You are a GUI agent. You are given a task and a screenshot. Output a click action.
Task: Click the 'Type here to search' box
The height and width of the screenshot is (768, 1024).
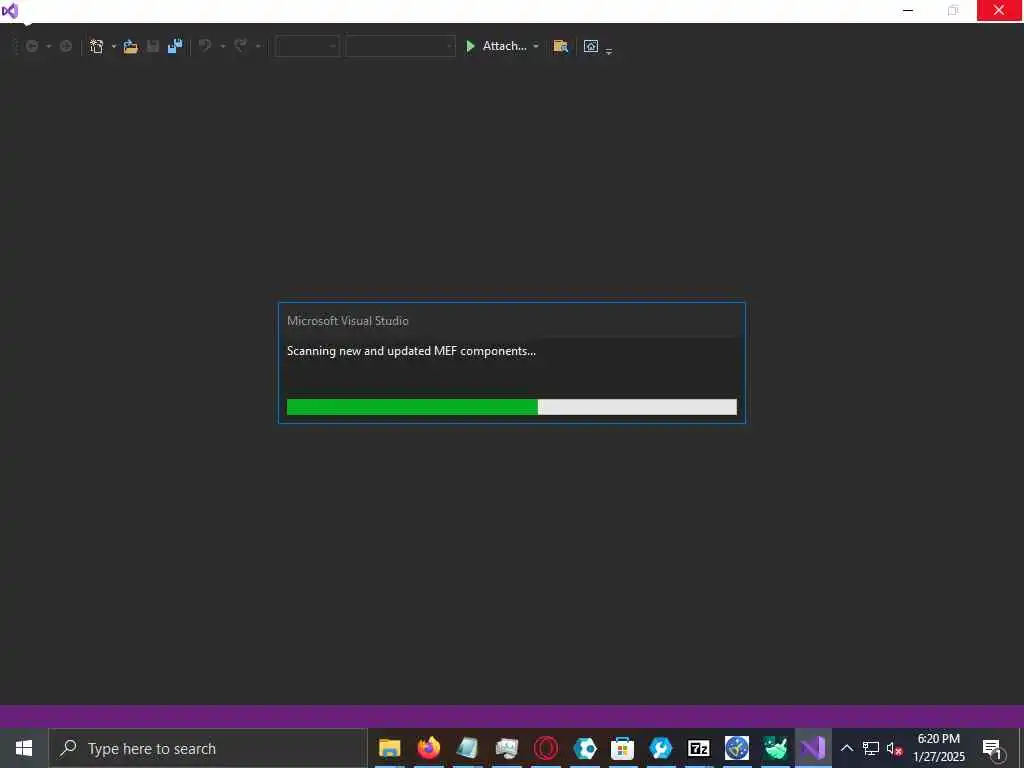pyautogui.click(x=208, y=748)
